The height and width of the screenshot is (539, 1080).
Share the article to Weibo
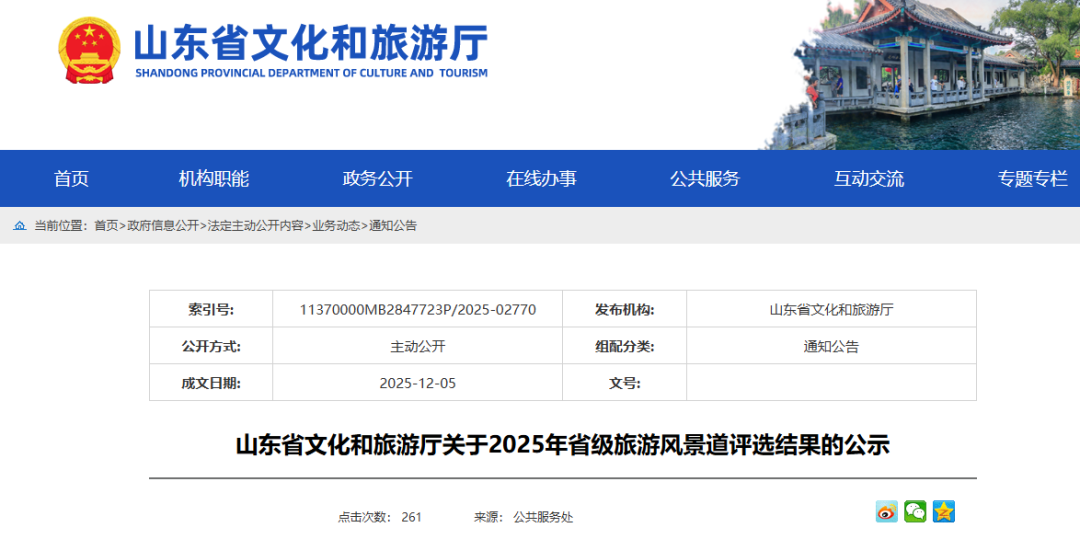tap(886, 512)
